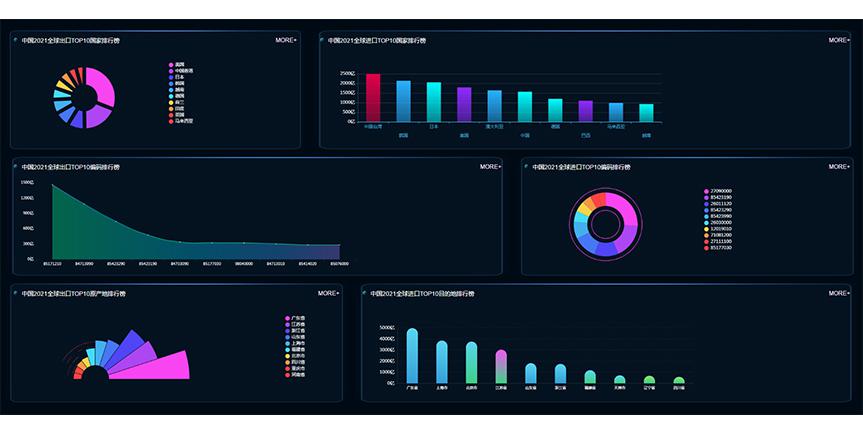
Task: Click MORE+ on import code ranking panel
Action: (839, 167)
